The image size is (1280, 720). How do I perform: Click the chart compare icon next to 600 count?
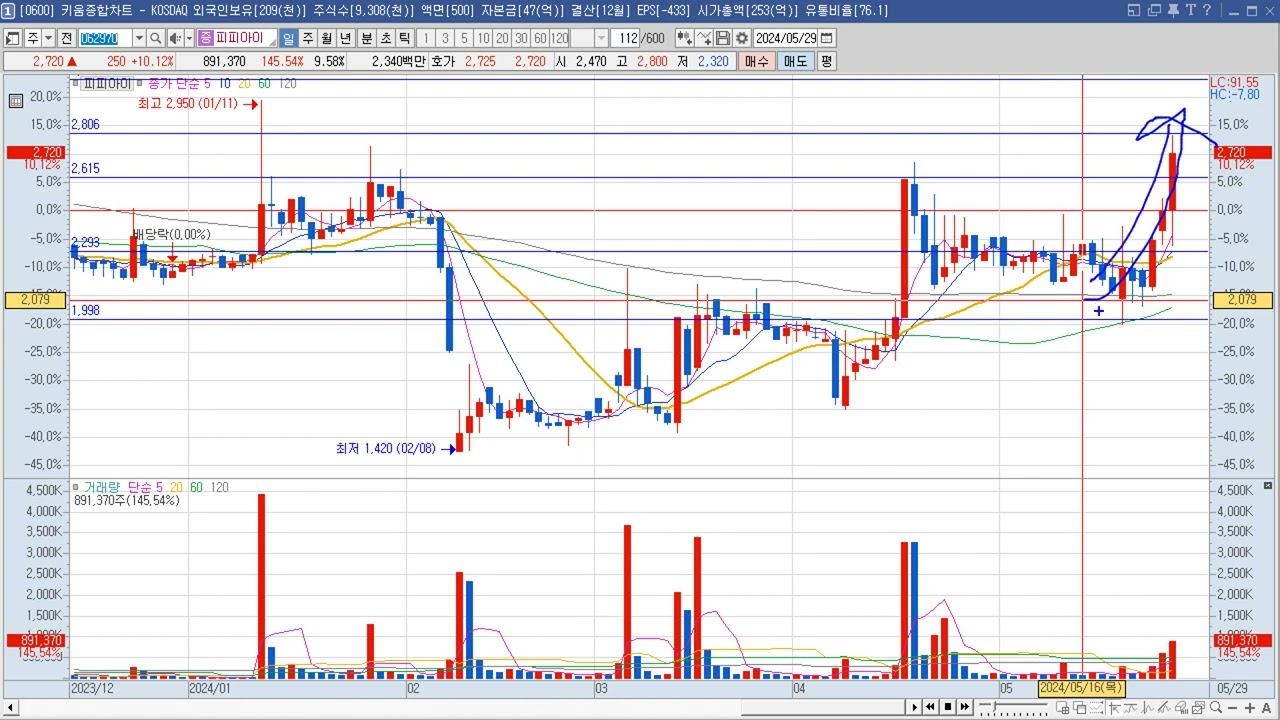click(x=685, y=38)
